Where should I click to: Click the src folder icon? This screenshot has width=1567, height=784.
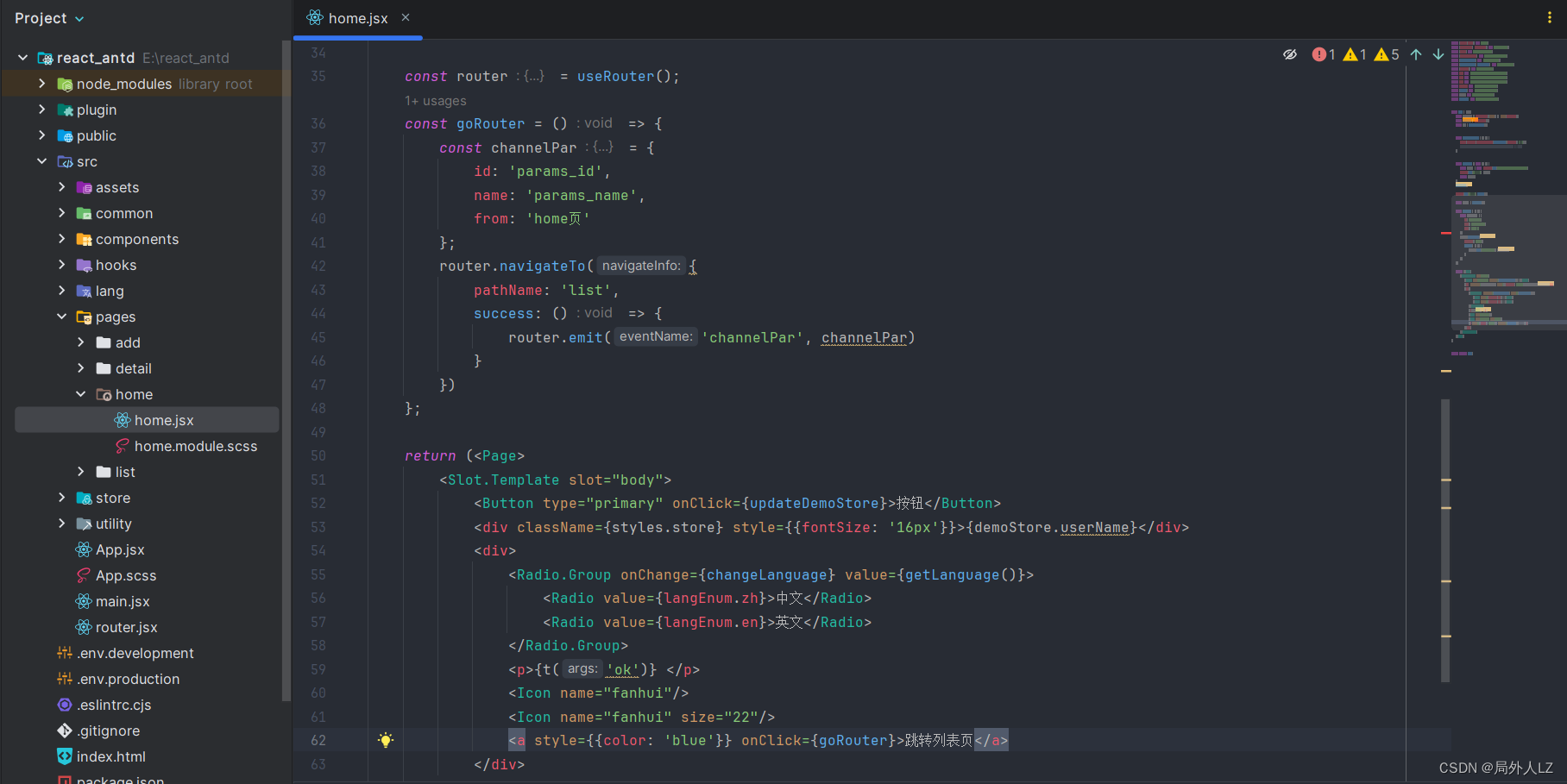65,161
